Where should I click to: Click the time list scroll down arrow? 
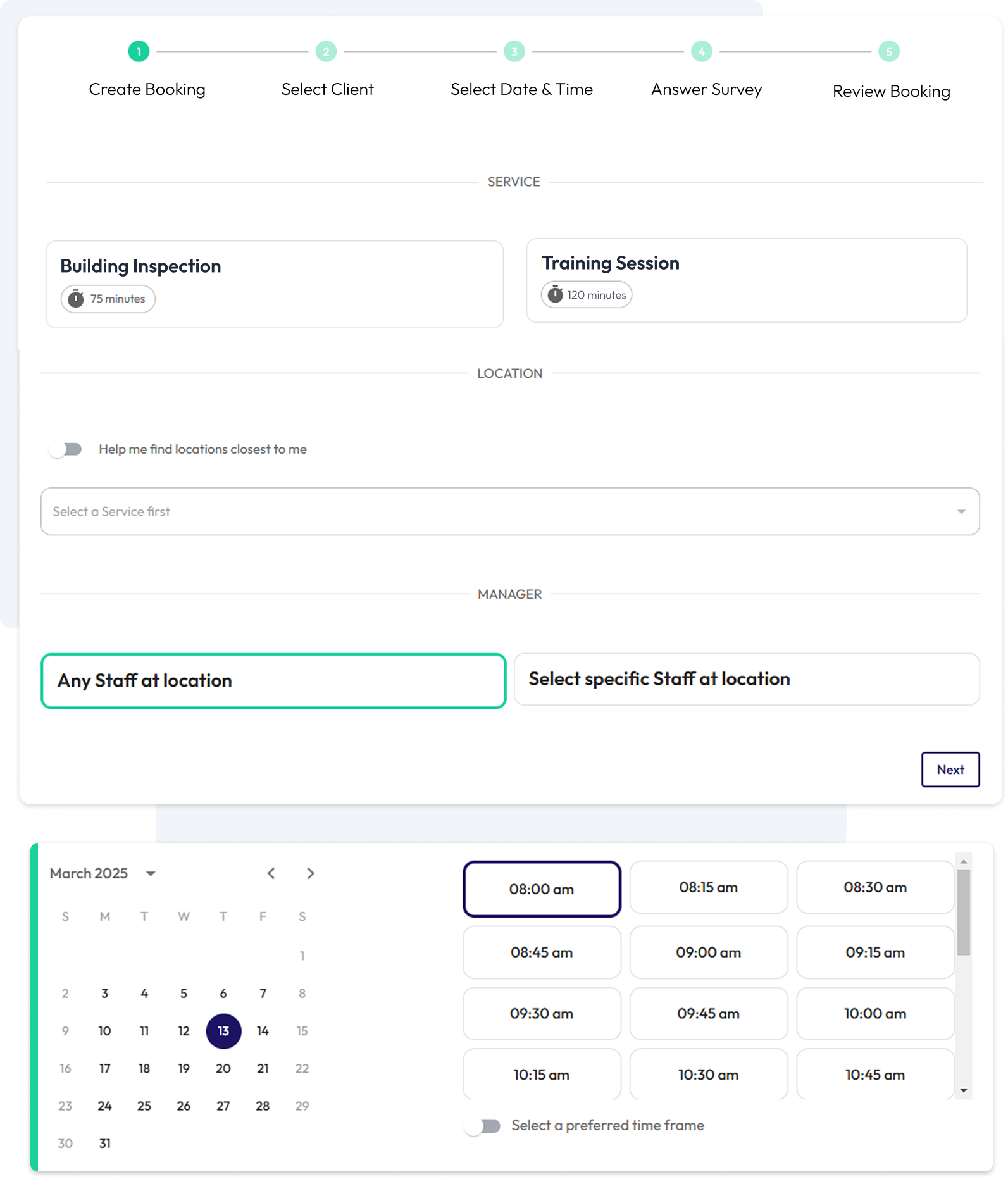tap(963, 1090)
